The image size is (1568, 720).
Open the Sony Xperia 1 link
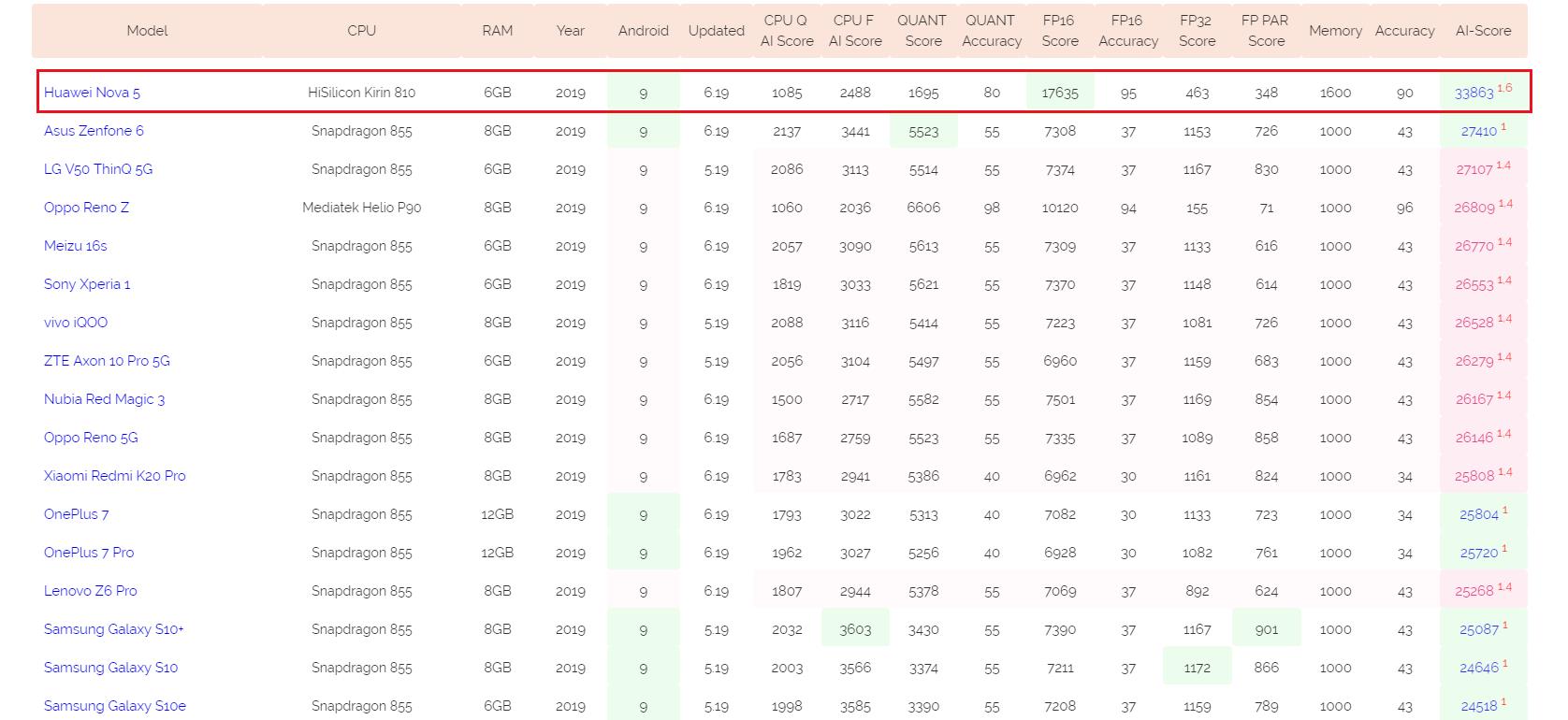click(87, 284)
